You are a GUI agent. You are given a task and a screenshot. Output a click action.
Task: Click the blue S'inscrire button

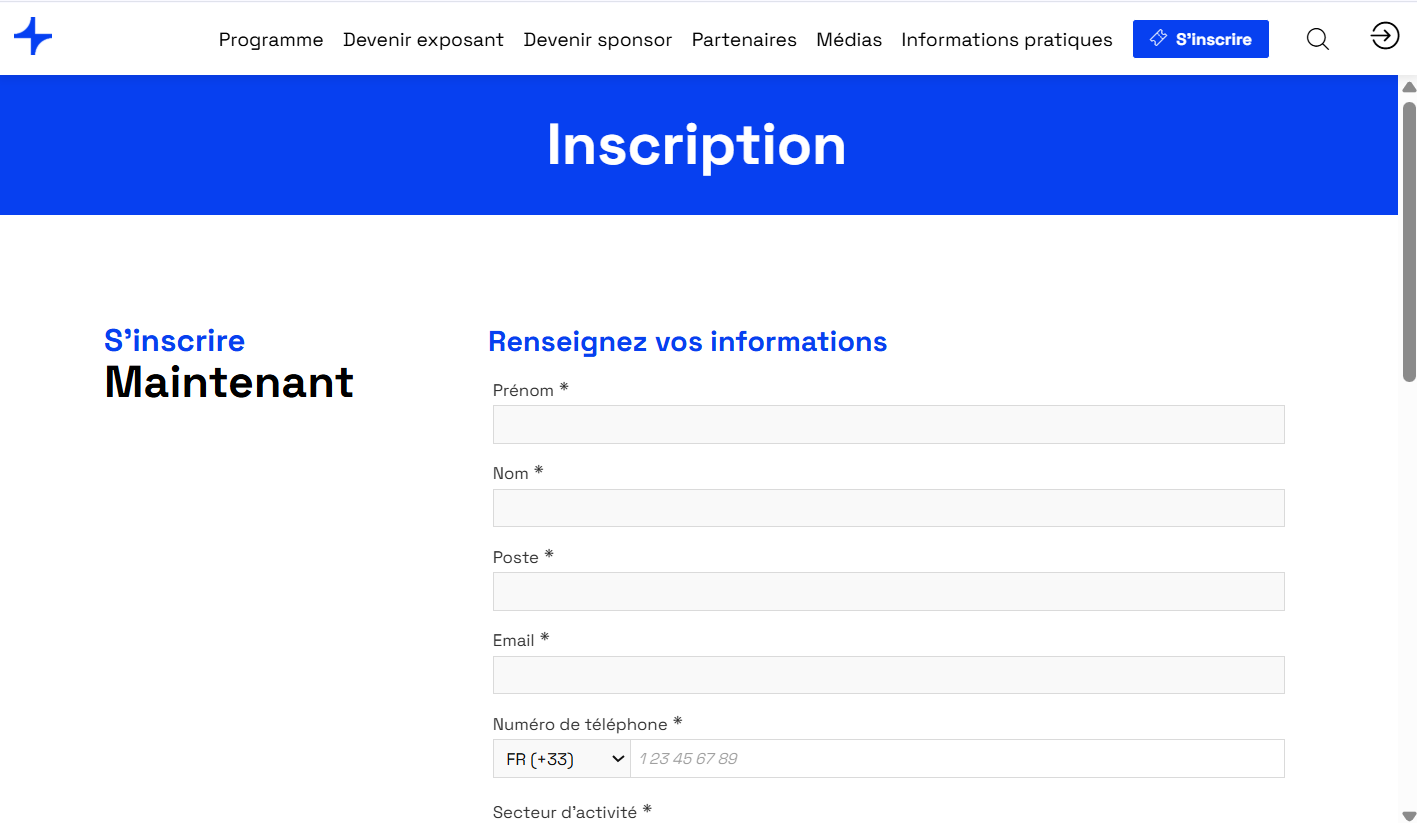[x=1201, y=39]
